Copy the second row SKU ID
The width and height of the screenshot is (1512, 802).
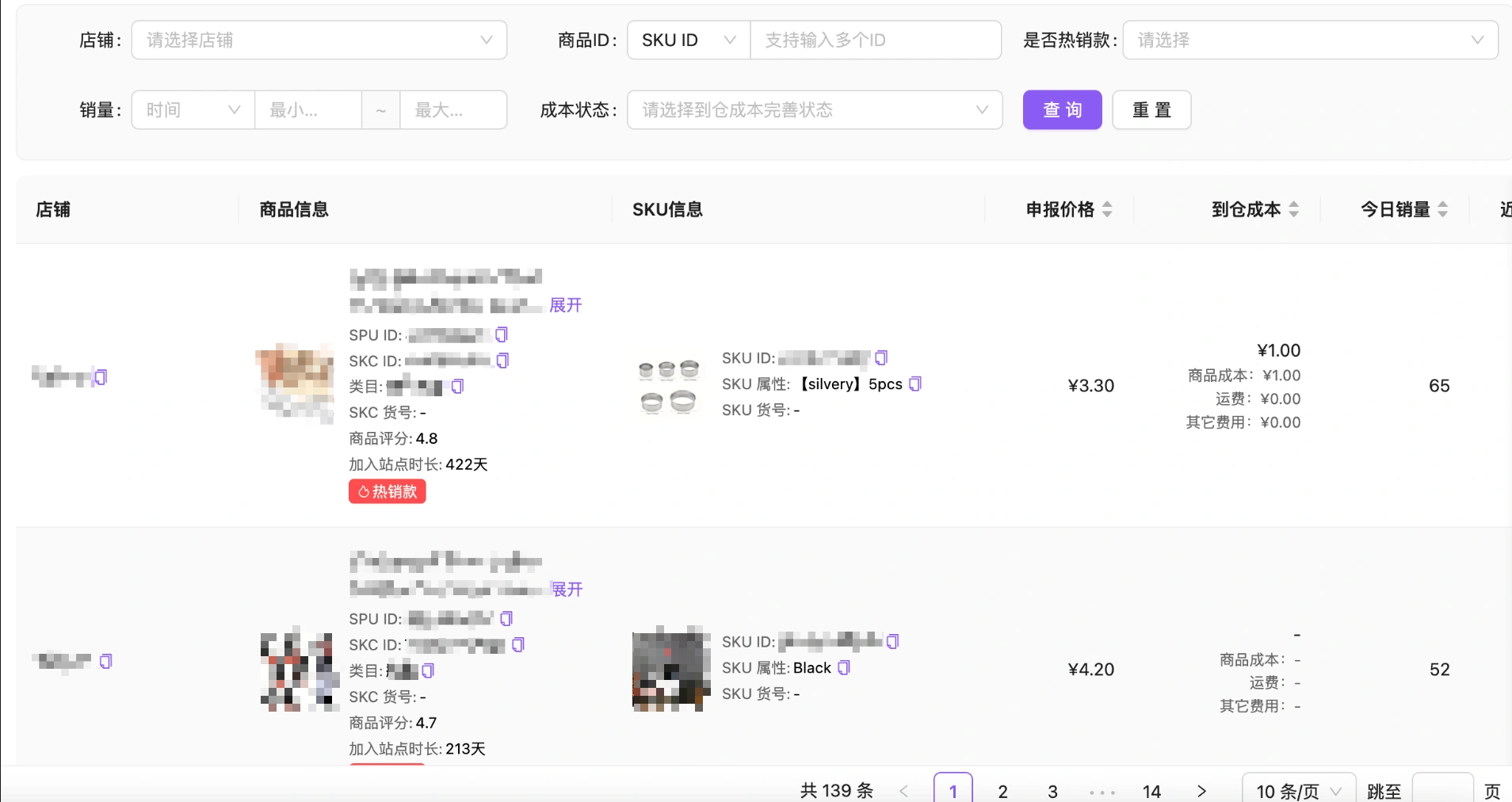(x=893, y=641)
